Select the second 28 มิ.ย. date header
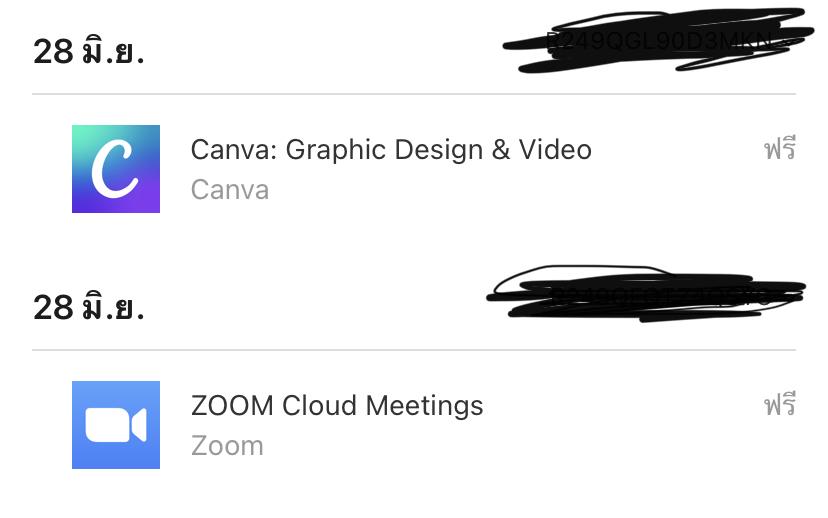Image resolution: width=828 pixels, height=518 pixels. coord(88,308)
